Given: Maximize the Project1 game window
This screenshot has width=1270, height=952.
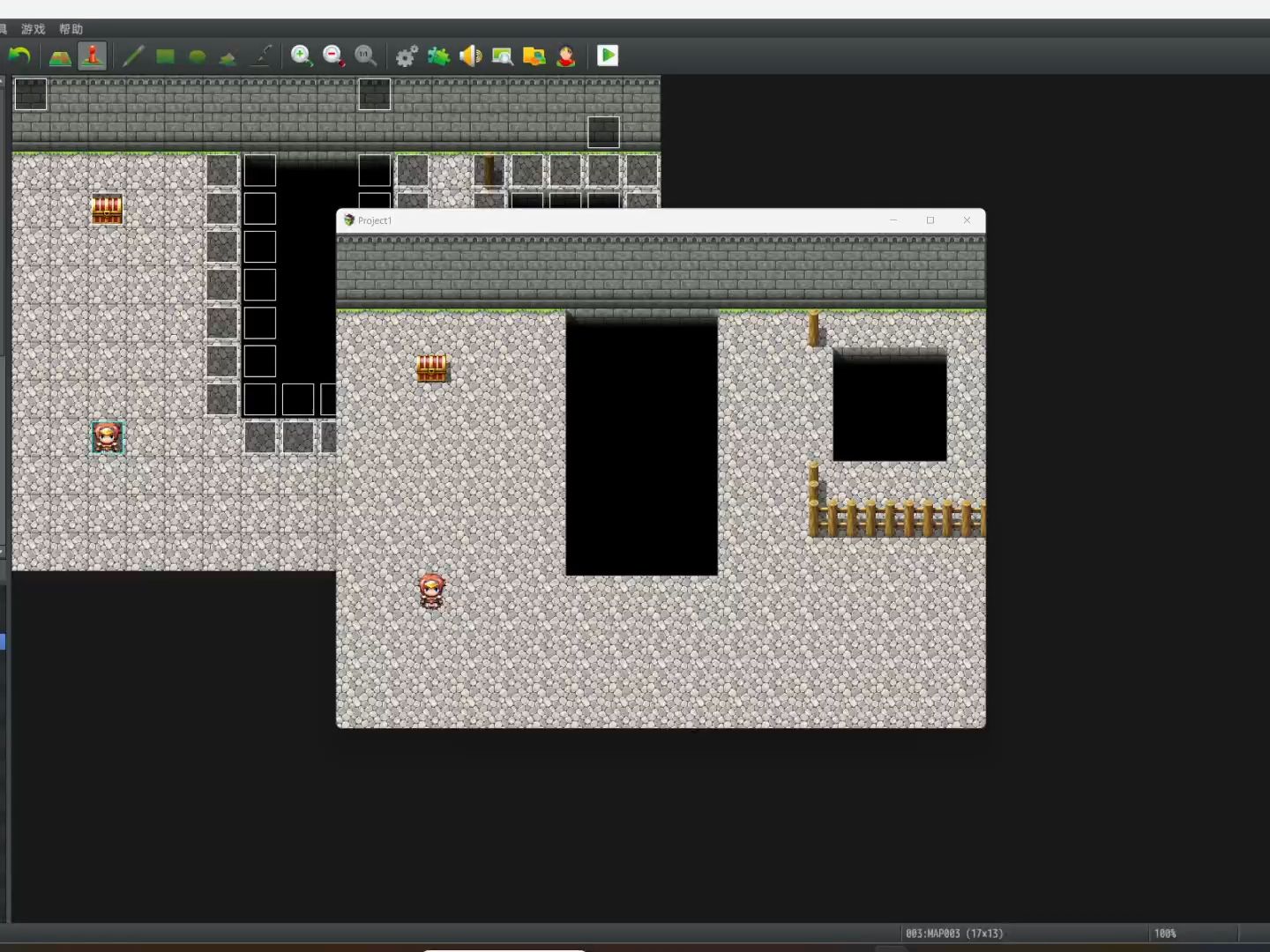Looking at the screenshot, I should pyautogui.click(x=930, y=220).
